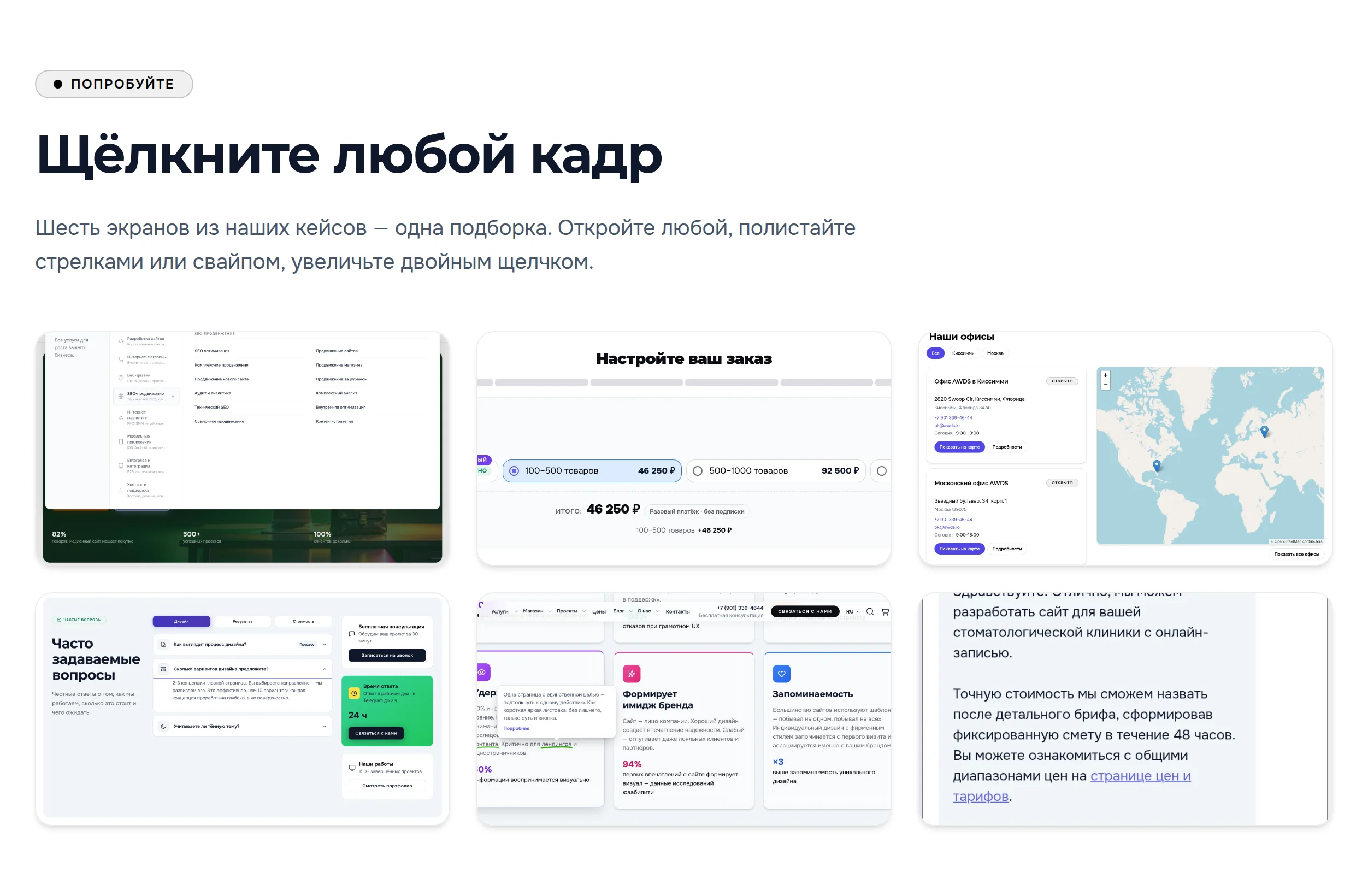Click the 'Подробнее' link in tooltip

516,728
